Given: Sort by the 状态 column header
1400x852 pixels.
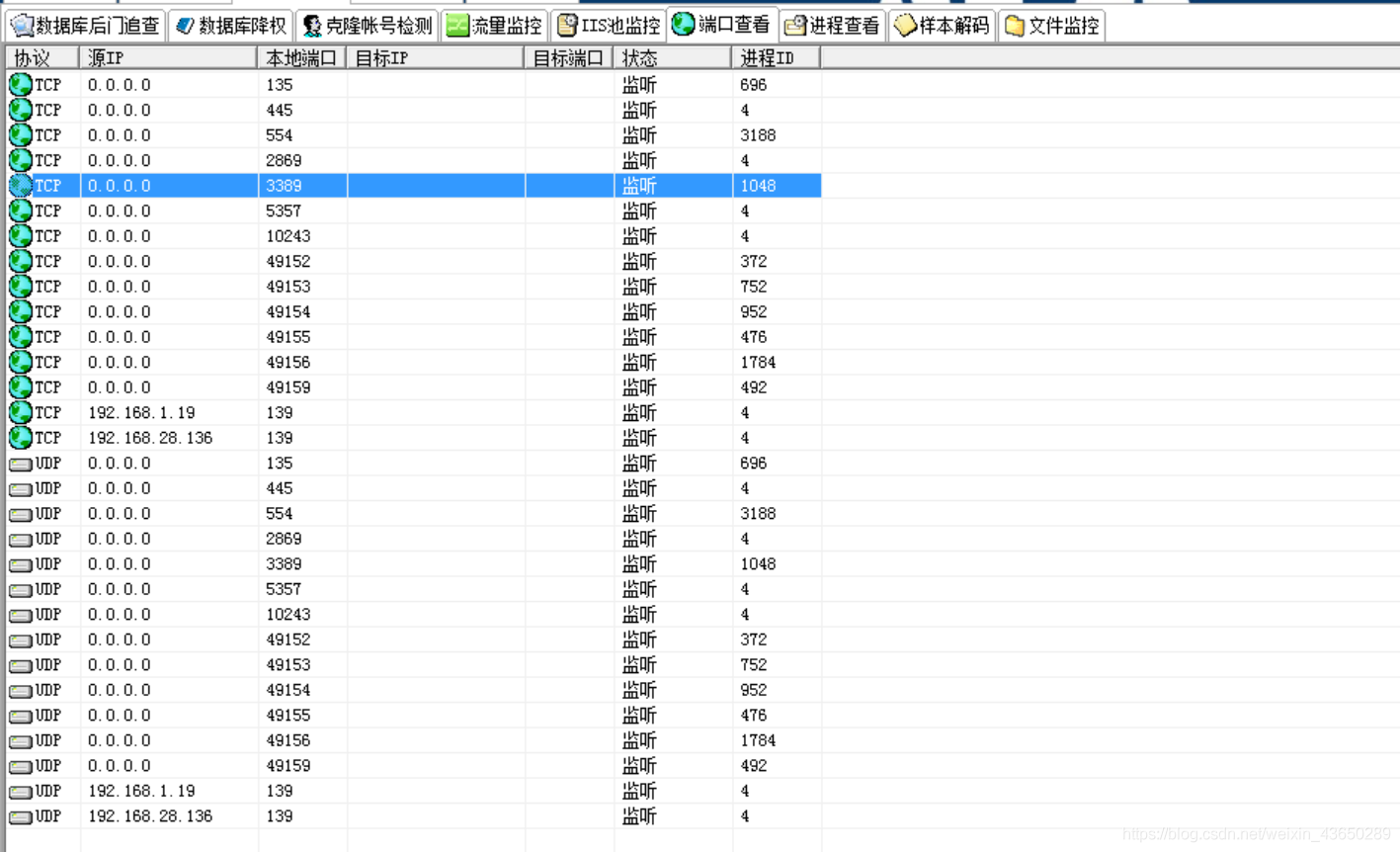Looking at the screenshot, I should pyautogui.click(x=673, y=58).
